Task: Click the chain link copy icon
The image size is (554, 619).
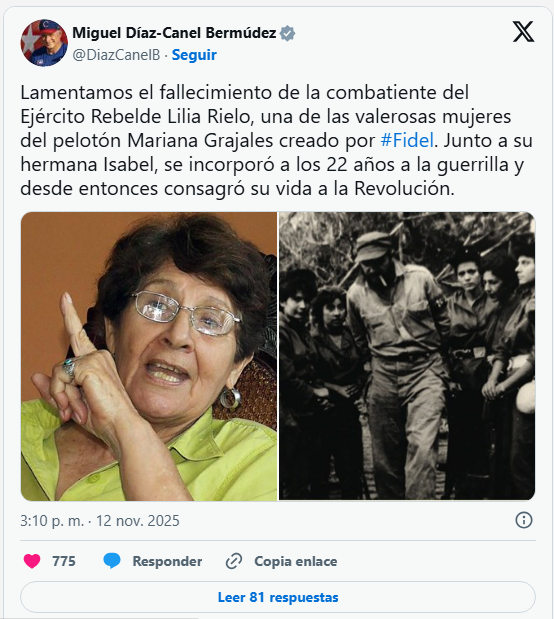Action: pyautogui.click(x=234, y=561)
